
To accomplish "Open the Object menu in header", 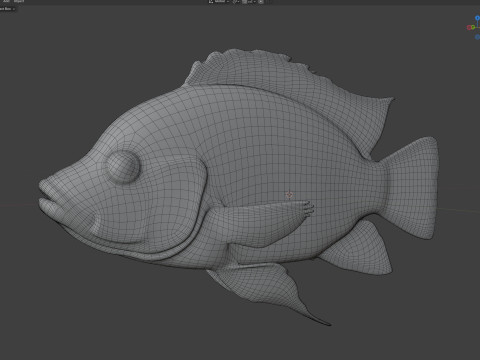I will [19, 1].
